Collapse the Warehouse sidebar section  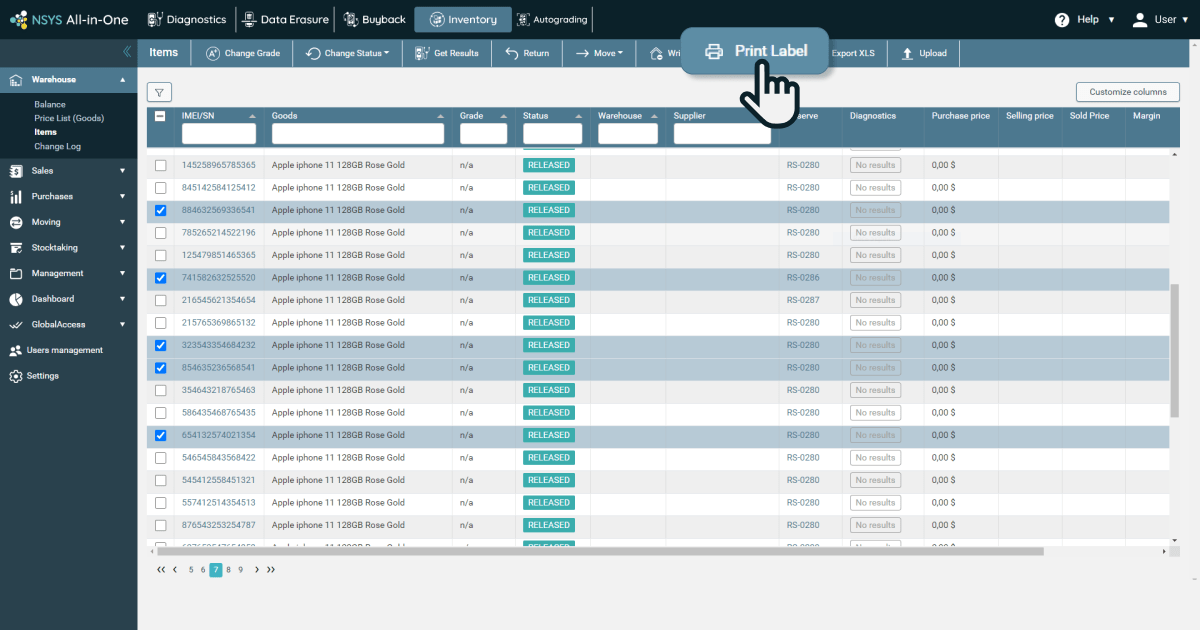[122, 79]
